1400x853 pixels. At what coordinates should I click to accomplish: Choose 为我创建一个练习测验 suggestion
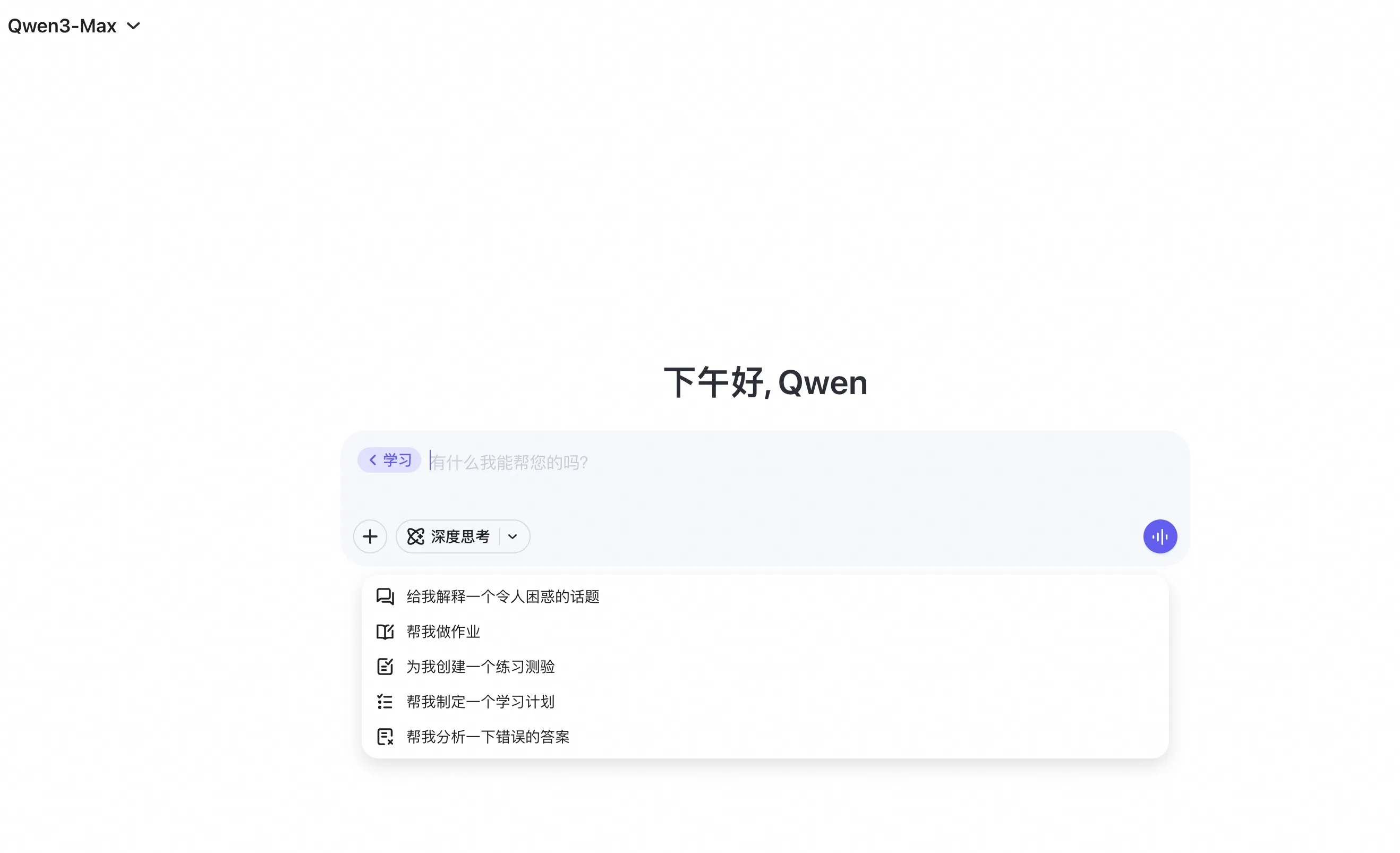click(480, 666)
